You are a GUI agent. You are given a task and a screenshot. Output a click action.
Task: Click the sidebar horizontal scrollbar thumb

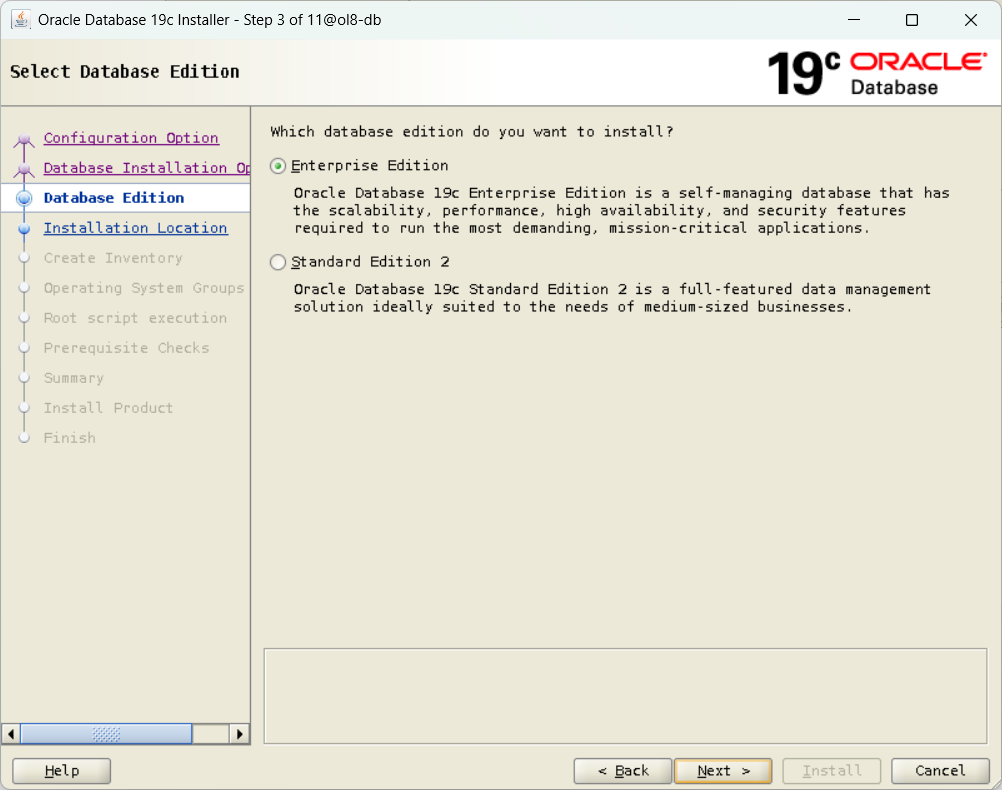pos(107,734)
